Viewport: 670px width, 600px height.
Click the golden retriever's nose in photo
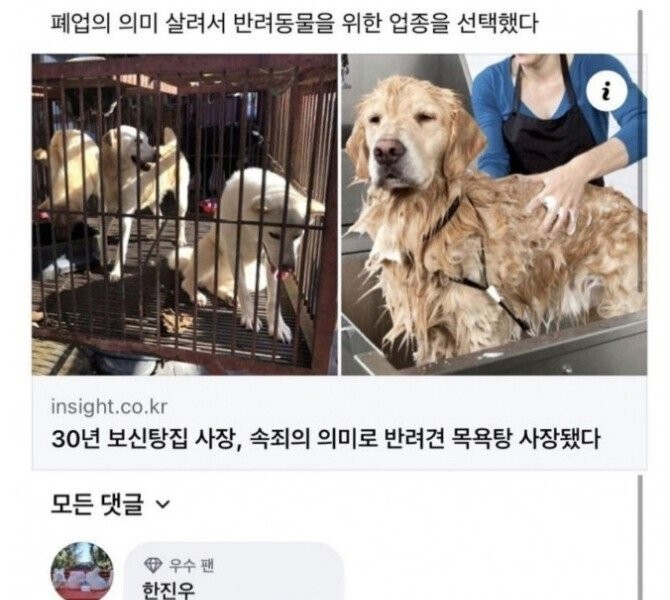[388, 151]
